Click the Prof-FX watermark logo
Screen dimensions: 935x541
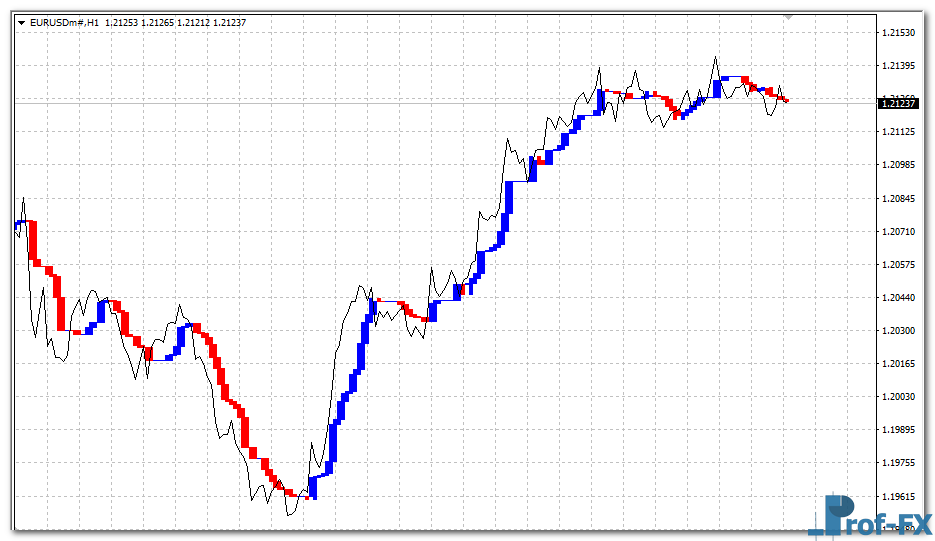(868, 517)
